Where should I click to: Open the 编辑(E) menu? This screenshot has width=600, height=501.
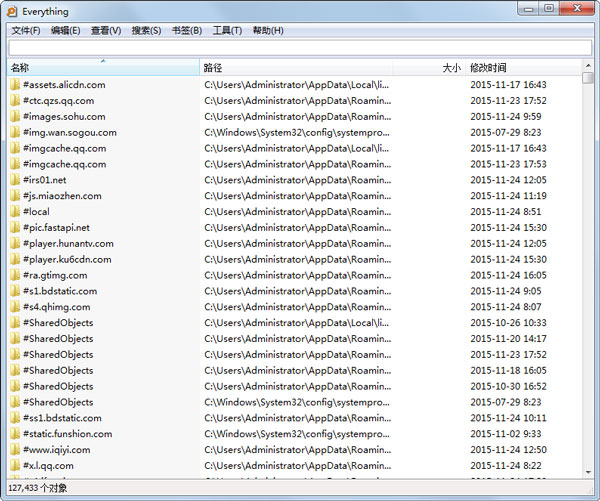65,31
